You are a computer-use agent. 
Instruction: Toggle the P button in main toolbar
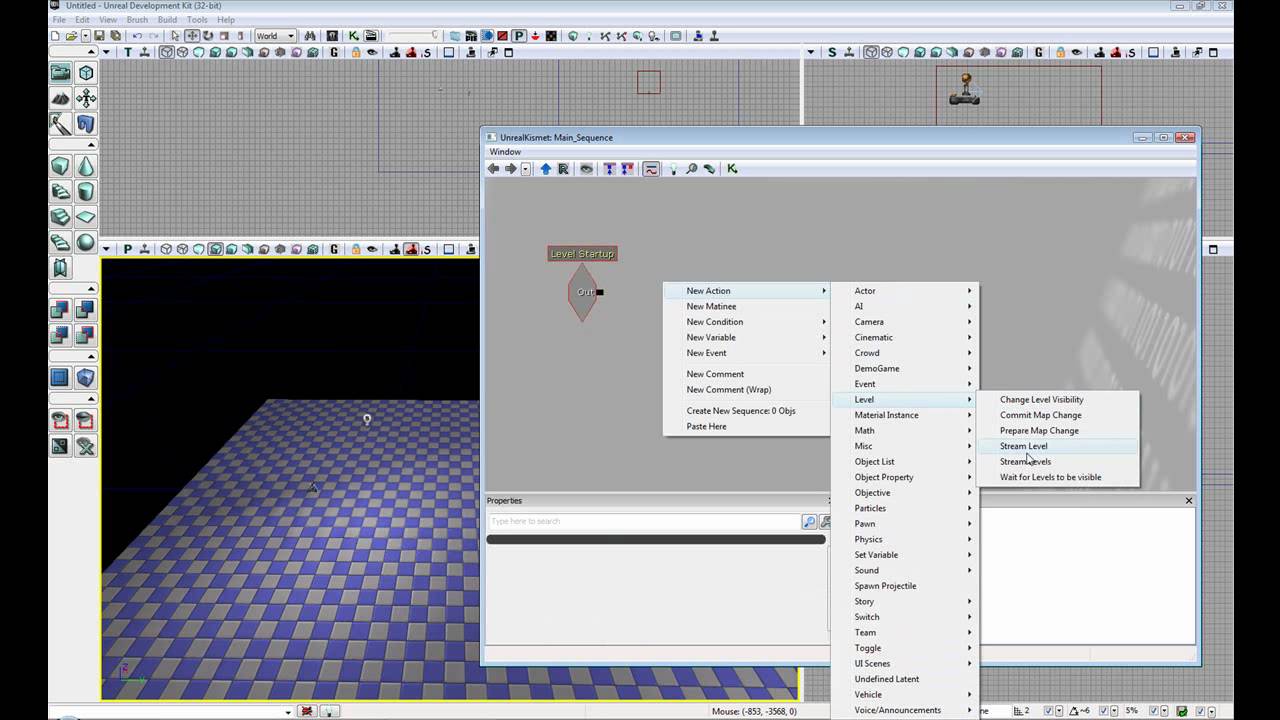coord(519,36)
